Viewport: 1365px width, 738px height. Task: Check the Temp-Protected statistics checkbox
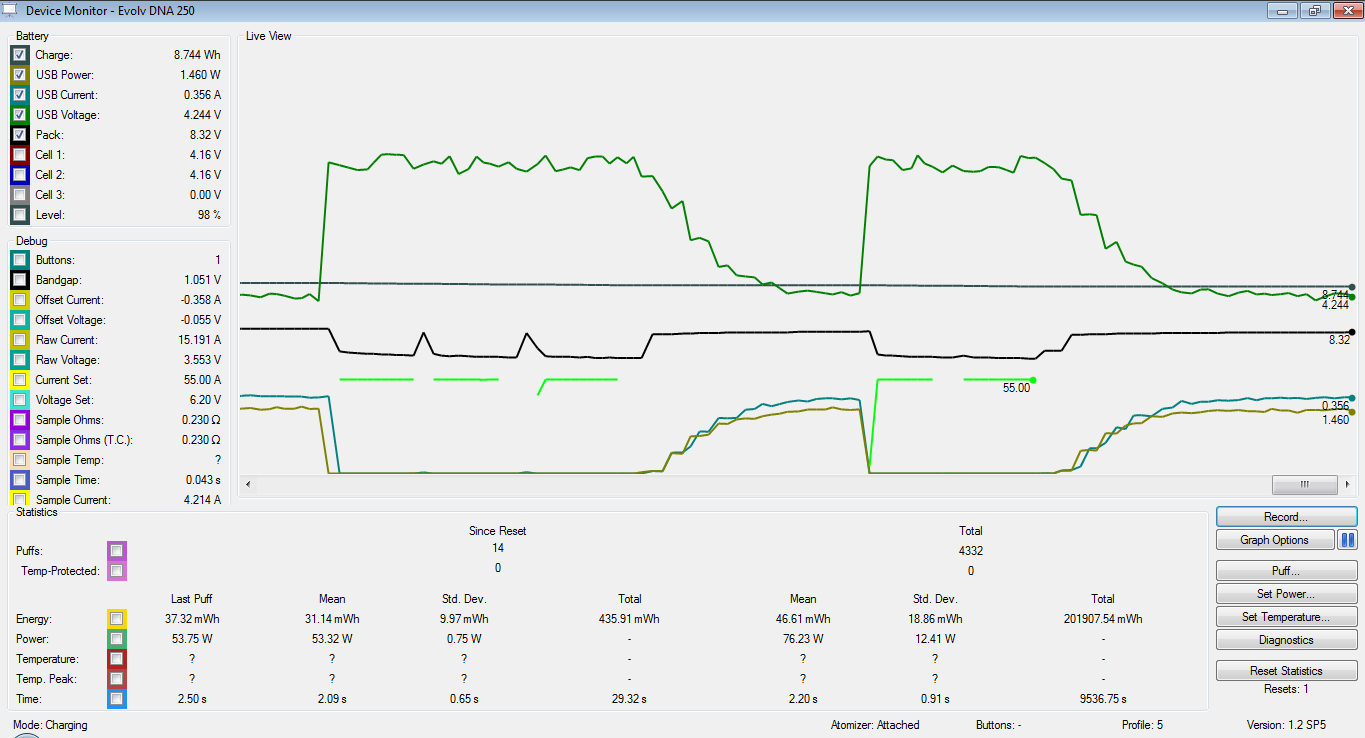pyautogui.click(x=117, y=571)
